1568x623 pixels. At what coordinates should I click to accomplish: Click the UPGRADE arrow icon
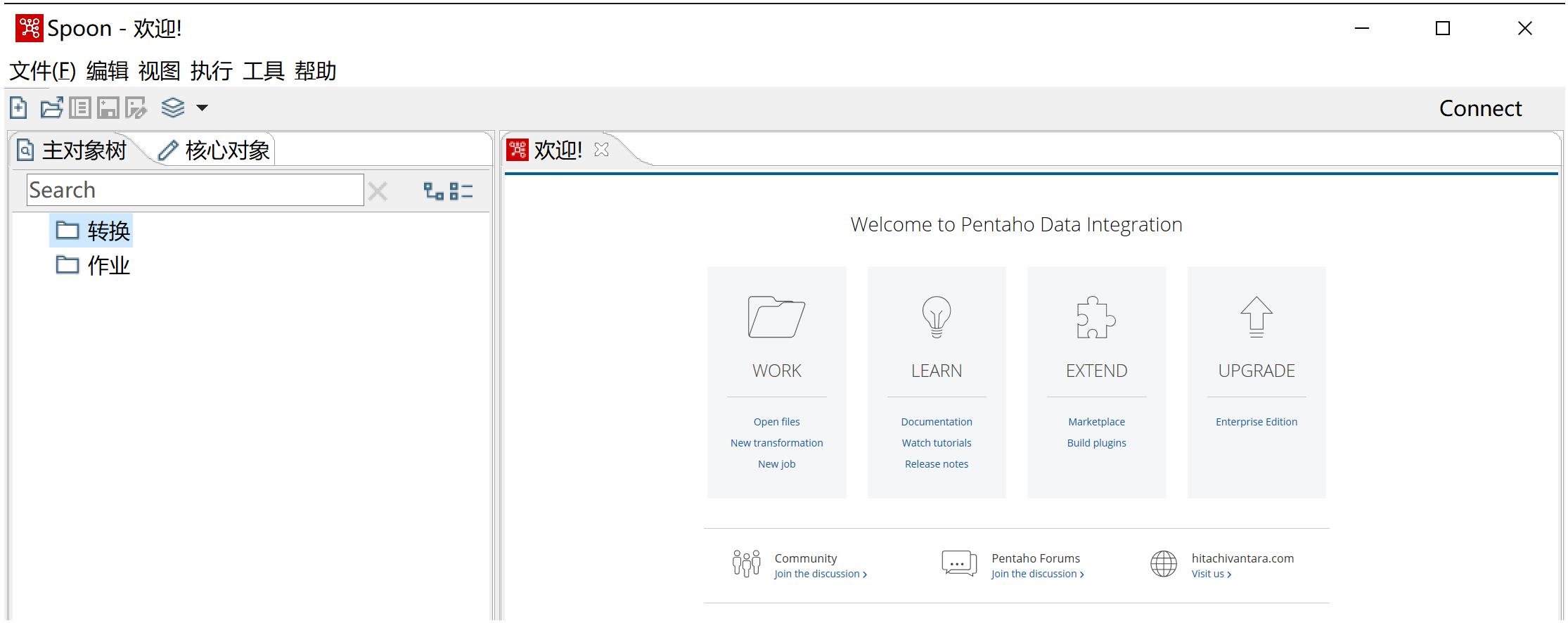(1257, 316)
